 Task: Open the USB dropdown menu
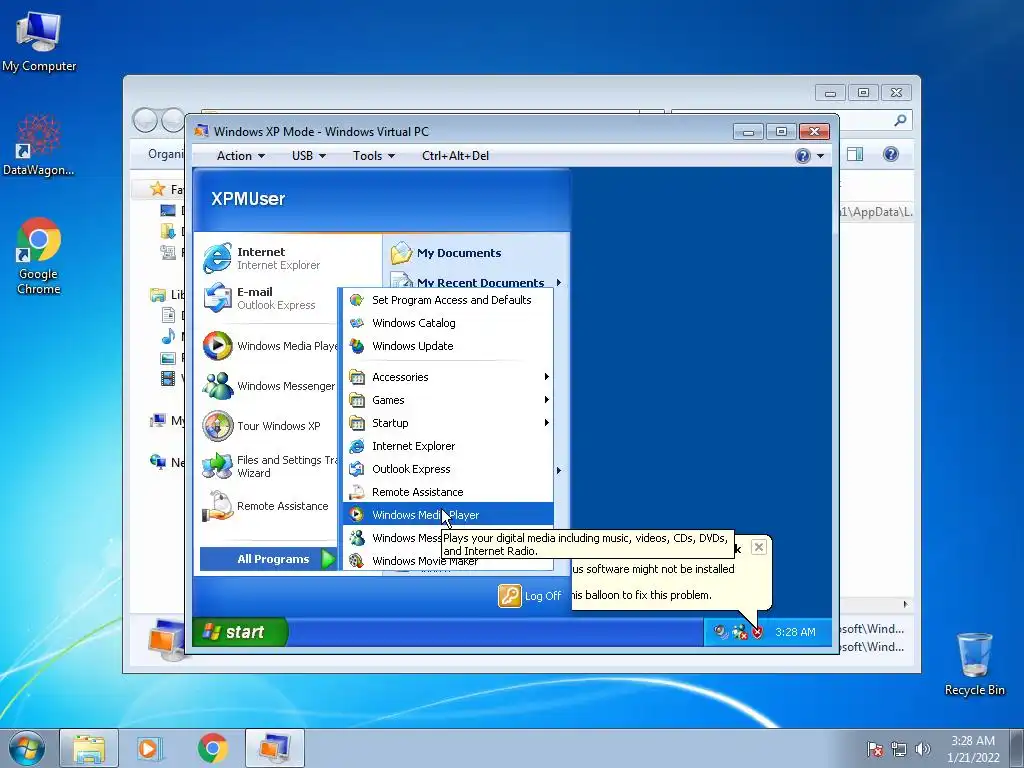[x=308, y=155]
